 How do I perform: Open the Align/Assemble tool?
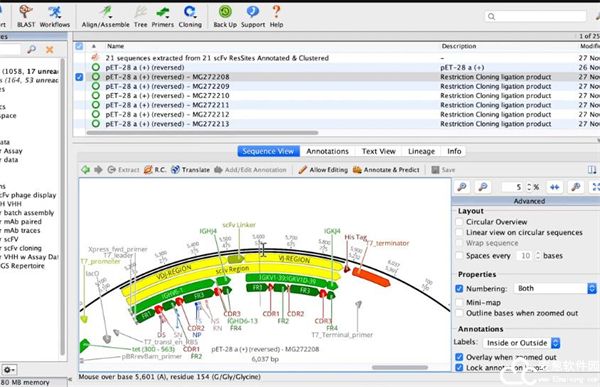(x=106, y=16)
